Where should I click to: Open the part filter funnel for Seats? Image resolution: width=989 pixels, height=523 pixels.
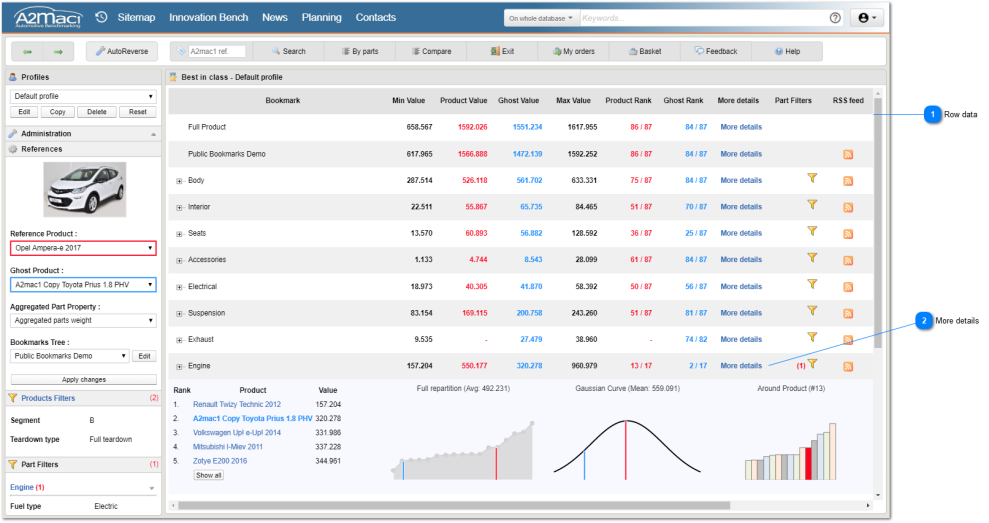812,231
